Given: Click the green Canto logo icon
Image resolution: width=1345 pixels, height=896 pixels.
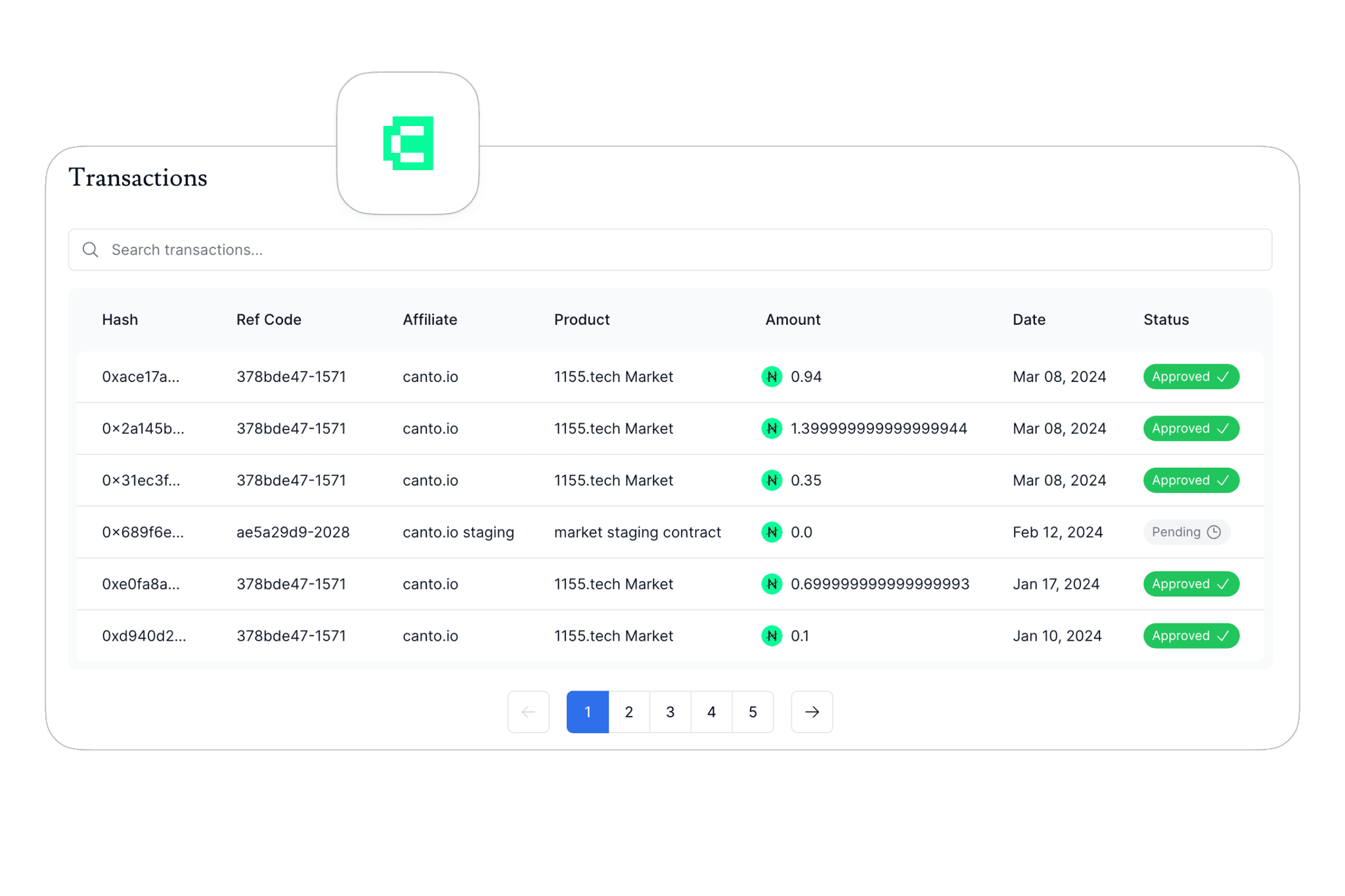Looking at the screenshot, I should [x=408, y=143].
